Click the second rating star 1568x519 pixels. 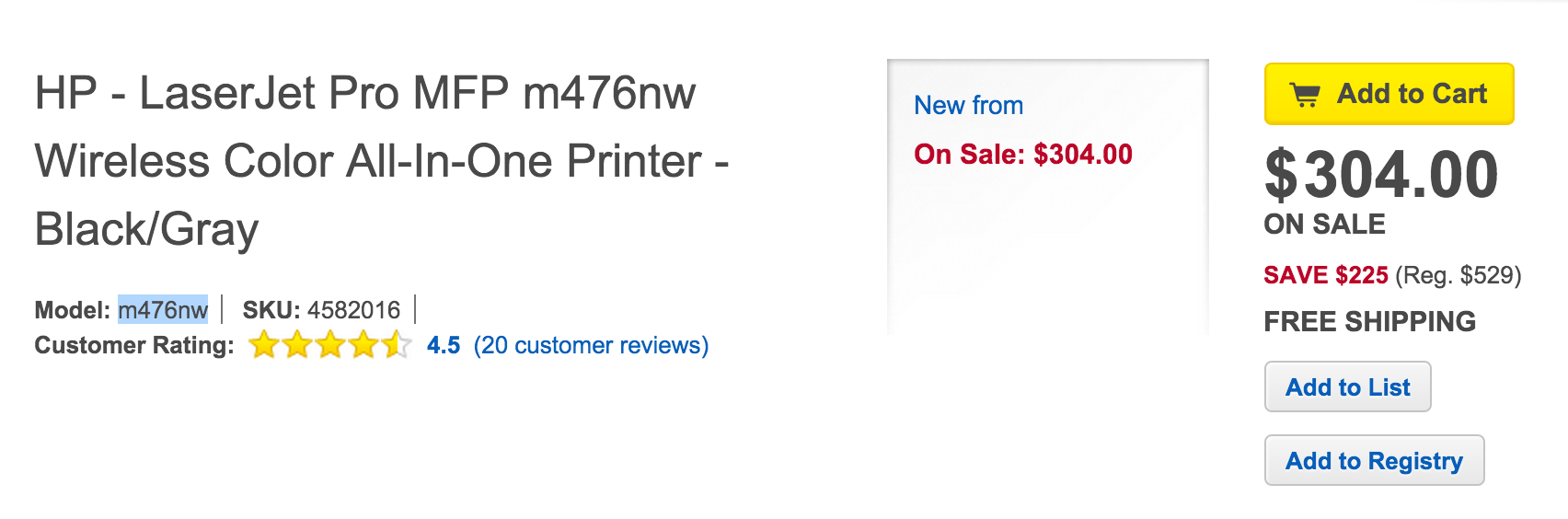pyautogui.click(x=297, y=345)
